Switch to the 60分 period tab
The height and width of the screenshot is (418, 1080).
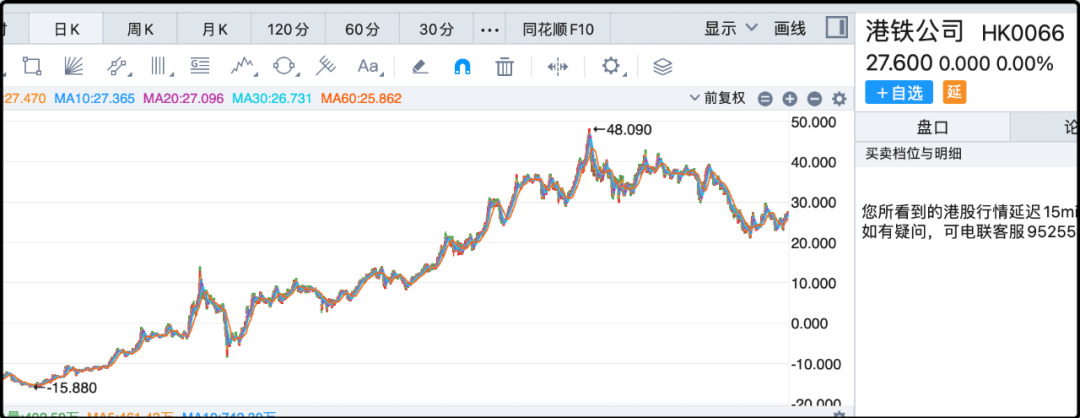point(360,29)
